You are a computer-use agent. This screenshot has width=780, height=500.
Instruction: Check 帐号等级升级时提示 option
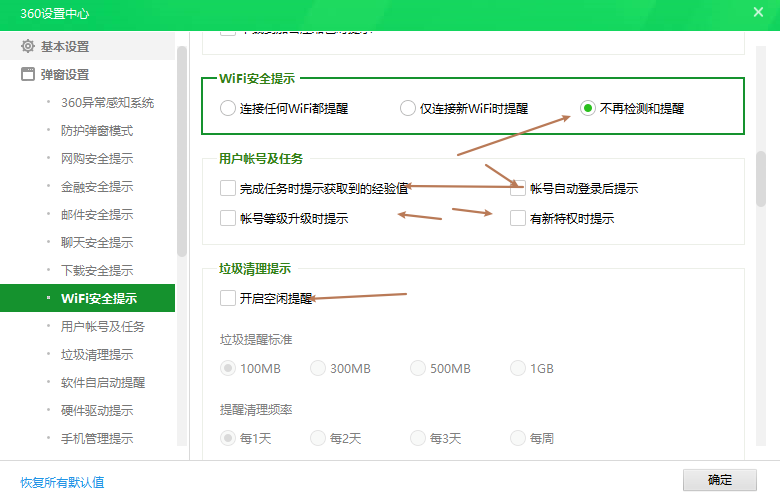[x=228, y=218]
